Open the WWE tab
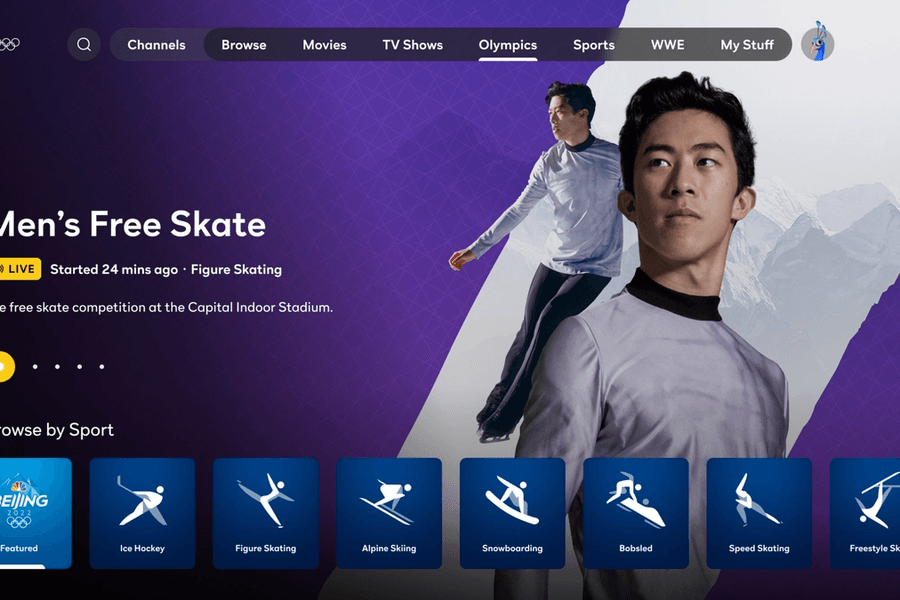 click(x=668, y=45)
